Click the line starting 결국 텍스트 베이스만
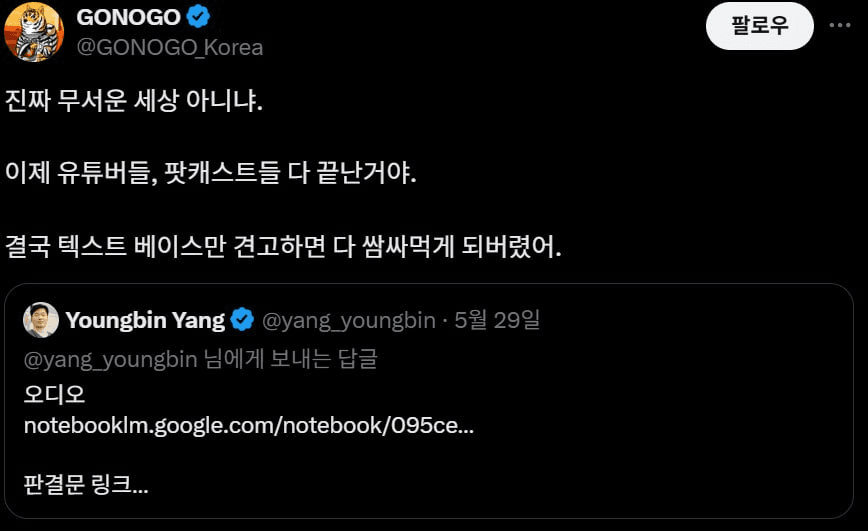The height and width of the screenshot is (531, 868). click(x=283, y=246)
